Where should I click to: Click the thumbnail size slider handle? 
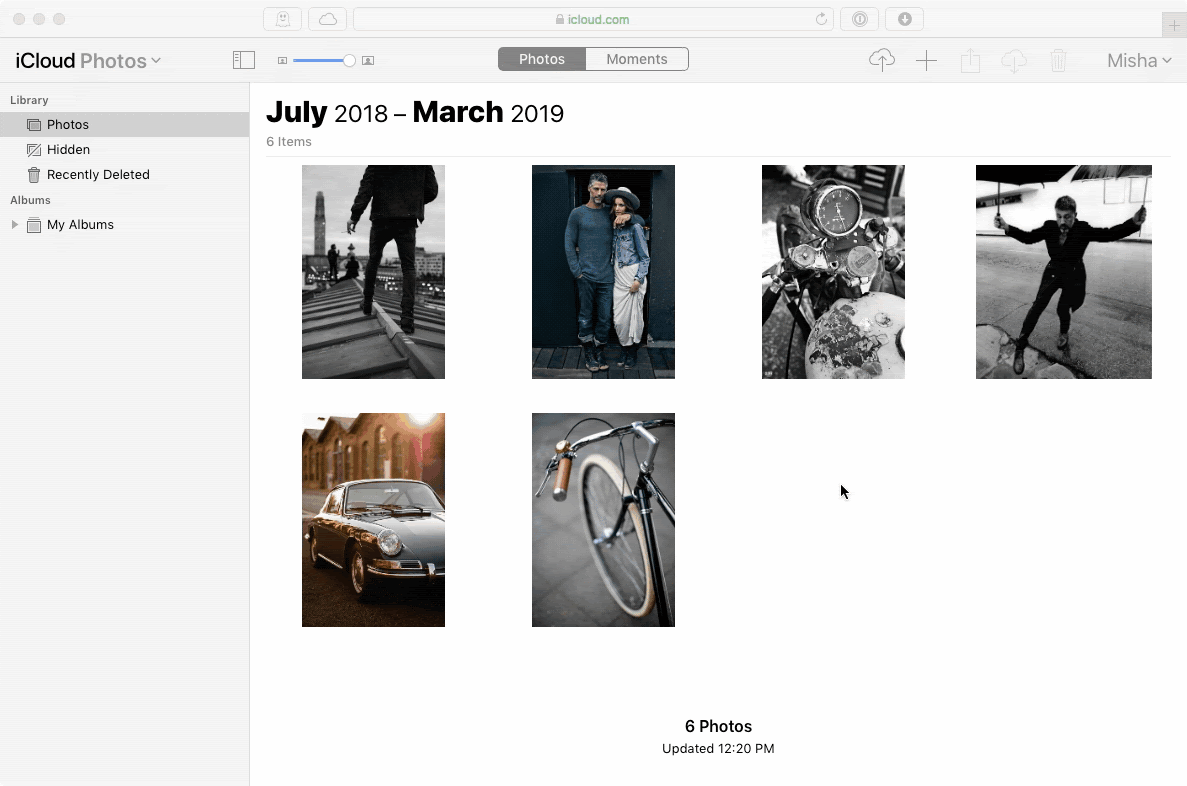[349, 61]
